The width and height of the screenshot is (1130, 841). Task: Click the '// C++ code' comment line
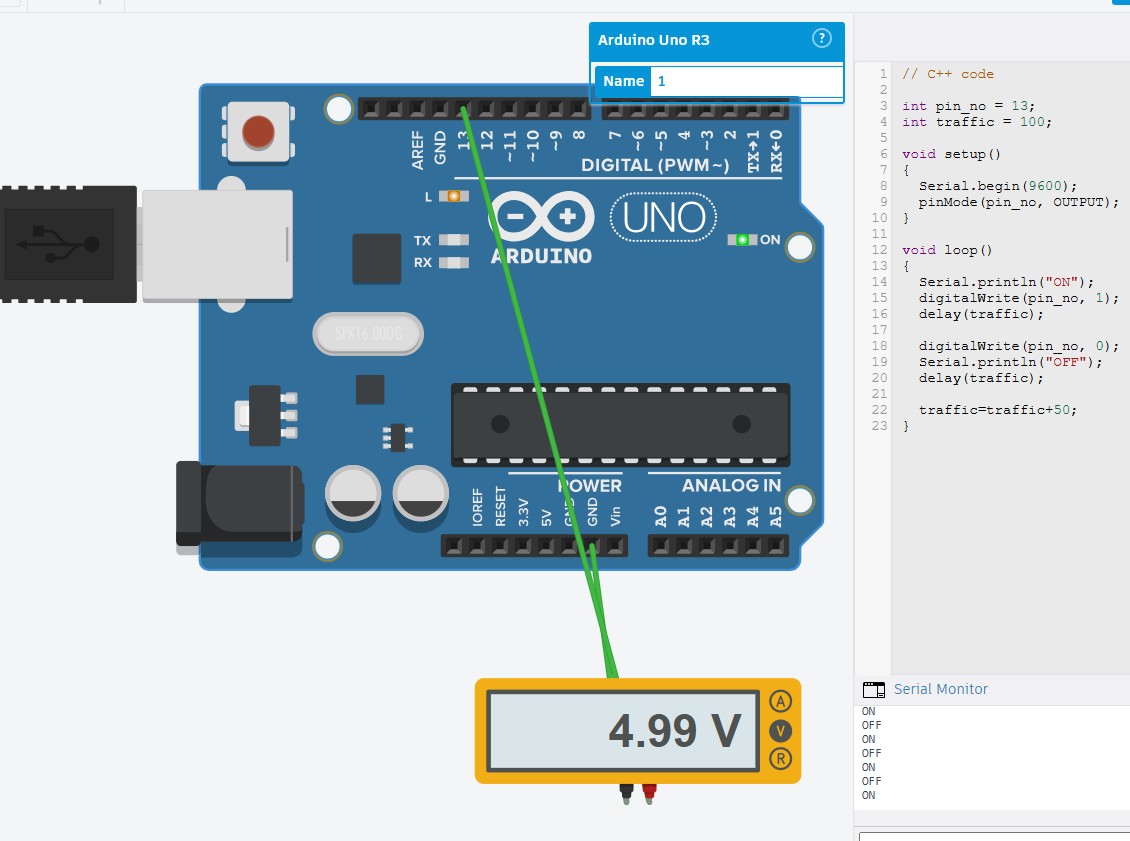pos(948,74)
